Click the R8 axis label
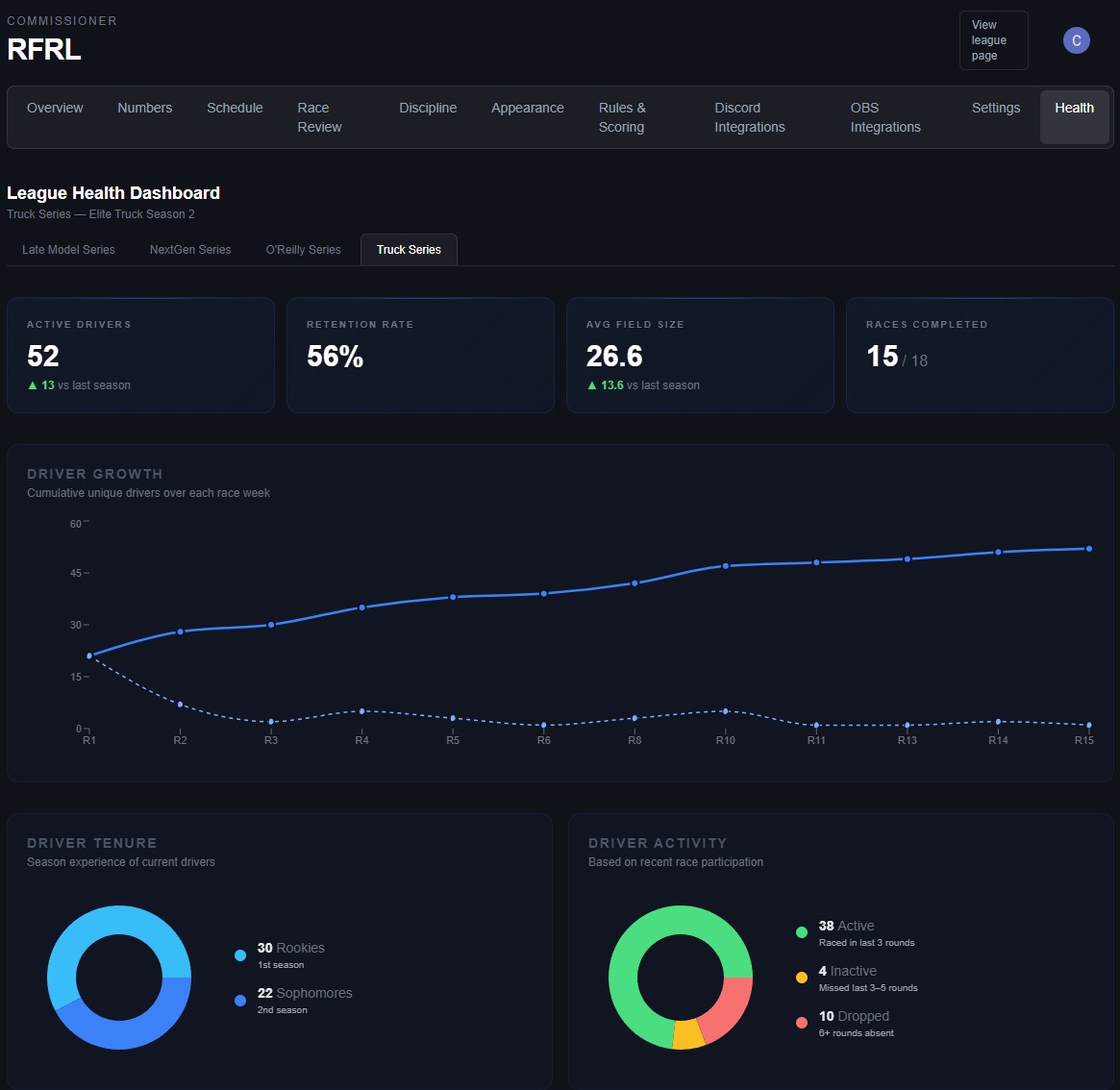The height and width of the screenshot is (1090, 1120). pos(635,740)
